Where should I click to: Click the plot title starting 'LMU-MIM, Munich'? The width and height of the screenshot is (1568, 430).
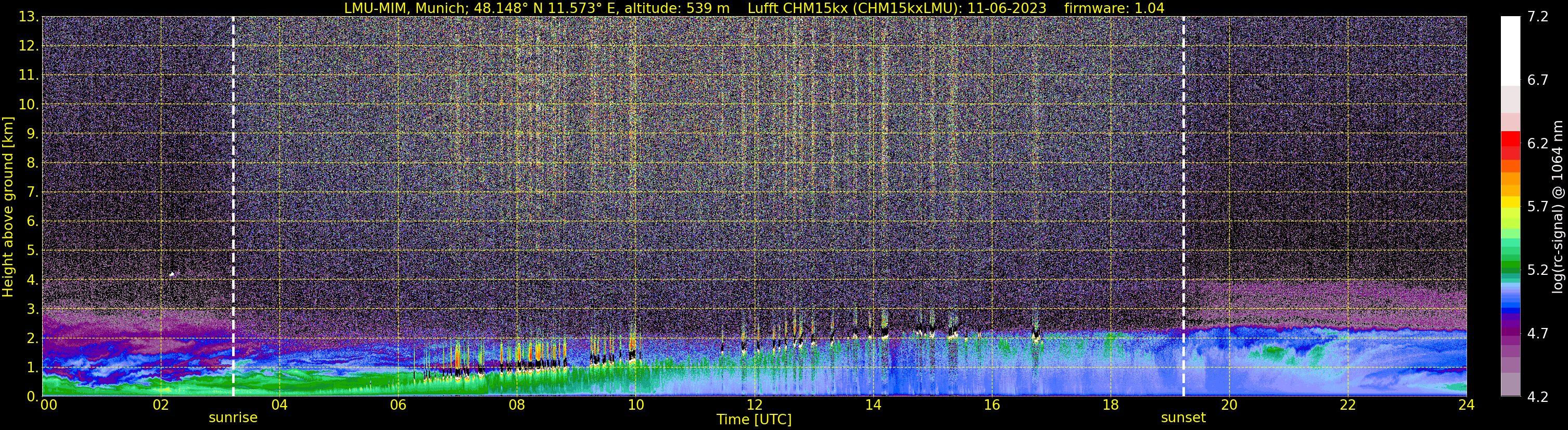click(754, 8)
